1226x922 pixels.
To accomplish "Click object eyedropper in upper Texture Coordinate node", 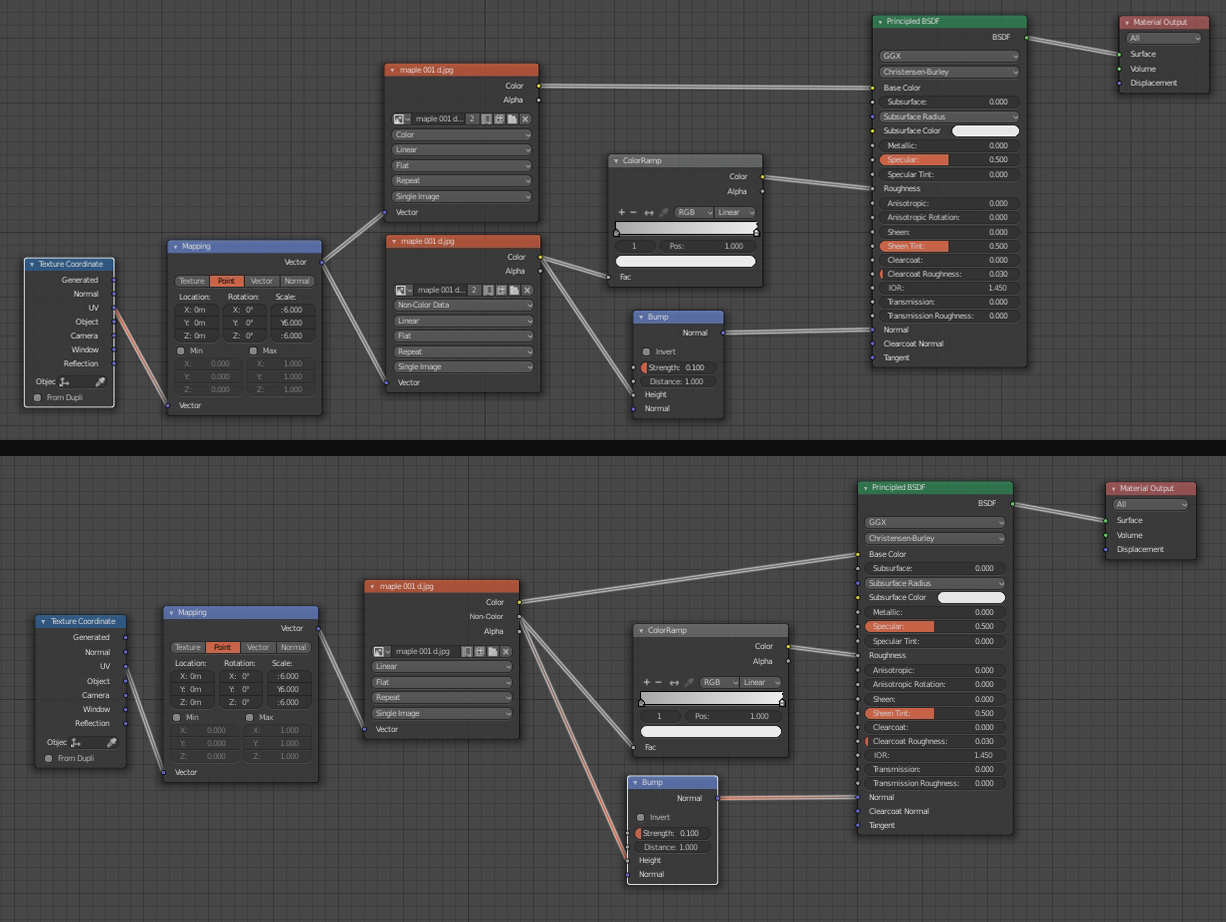I will (100, 381).
